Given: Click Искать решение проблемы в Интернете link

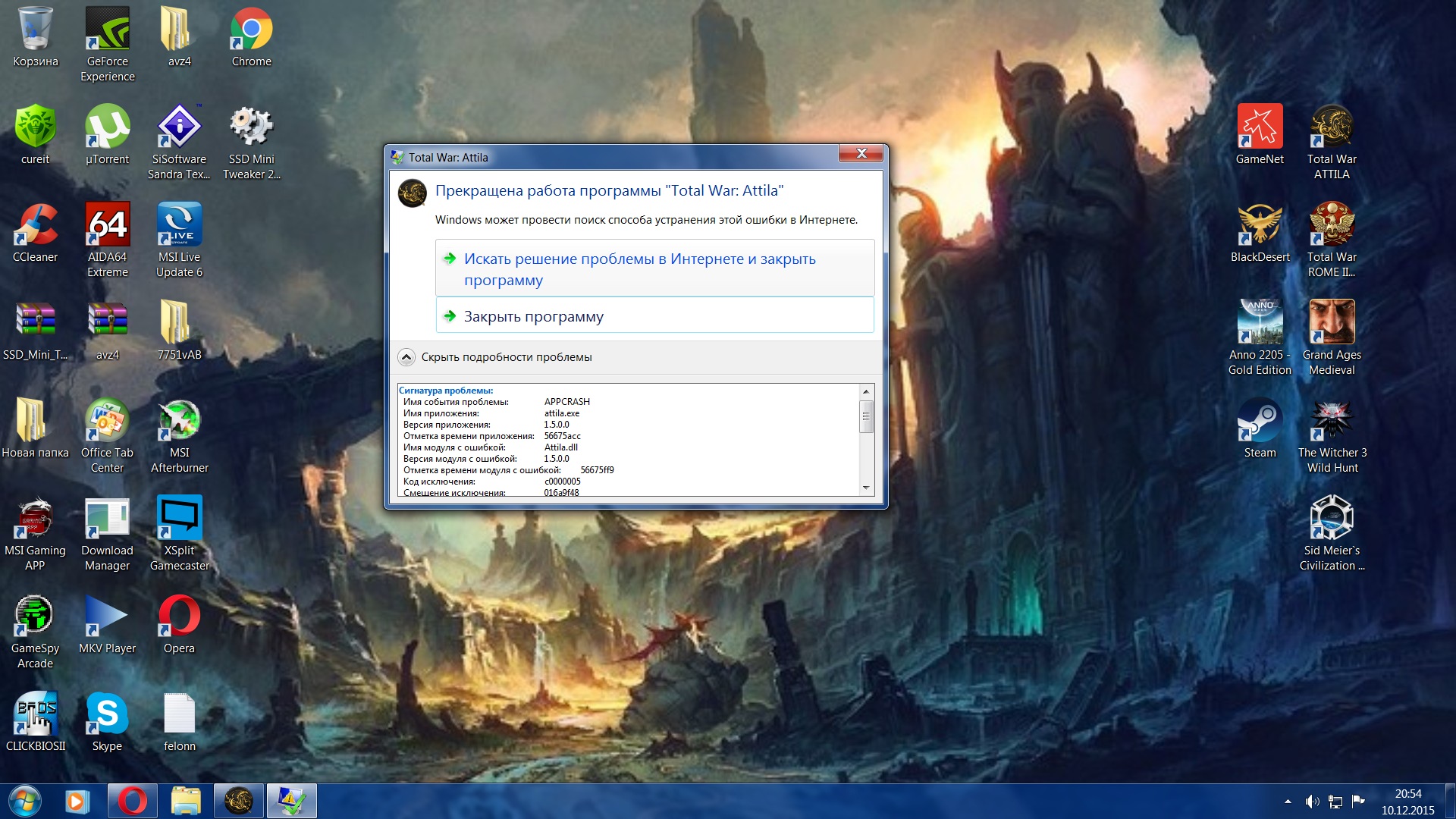Looking at the screenshot, I should (639, 269).
